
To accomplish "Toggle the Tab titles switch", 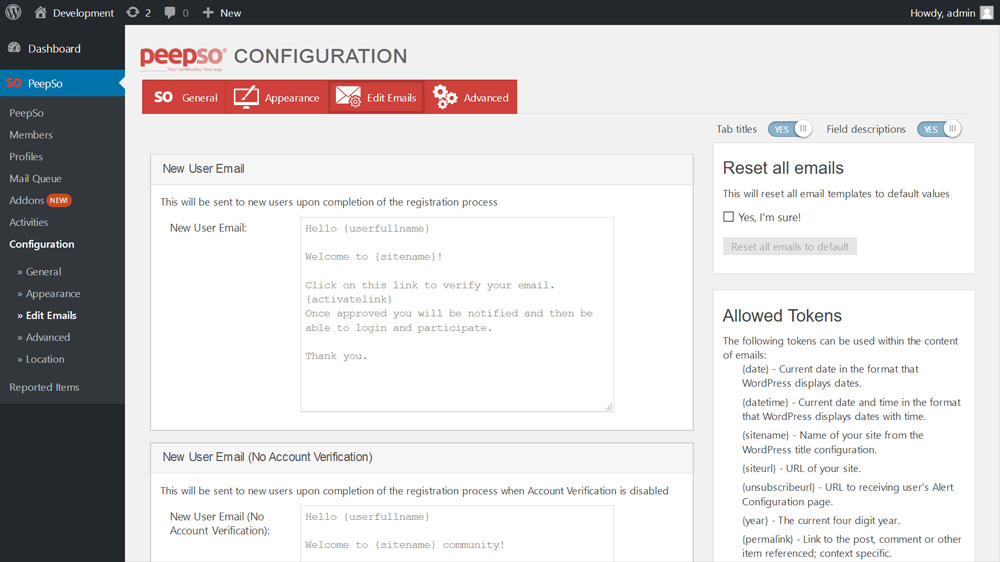I will point(790,129).
